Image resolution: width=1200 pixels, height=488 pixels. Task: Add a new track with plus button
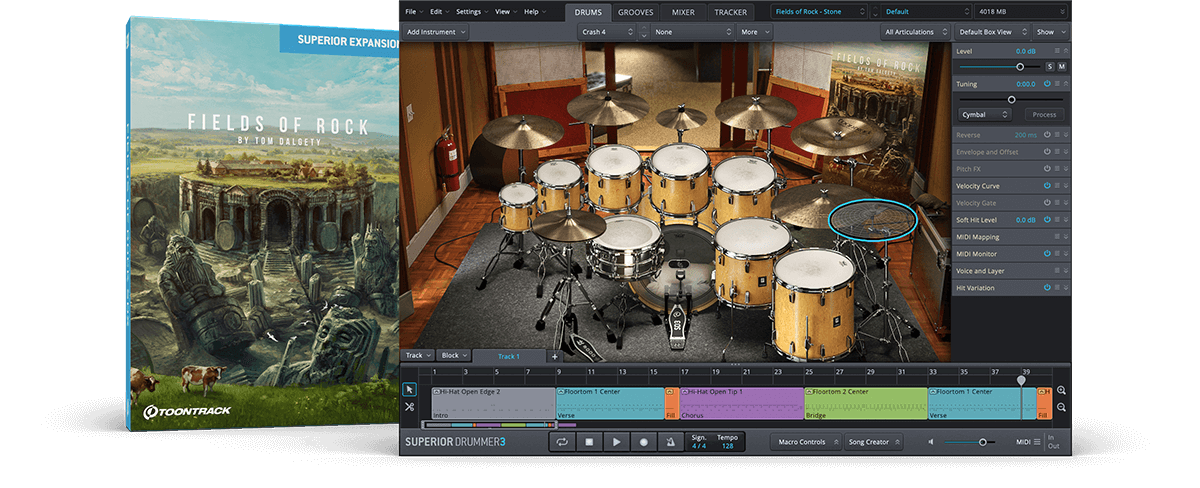tap(555, 356)
